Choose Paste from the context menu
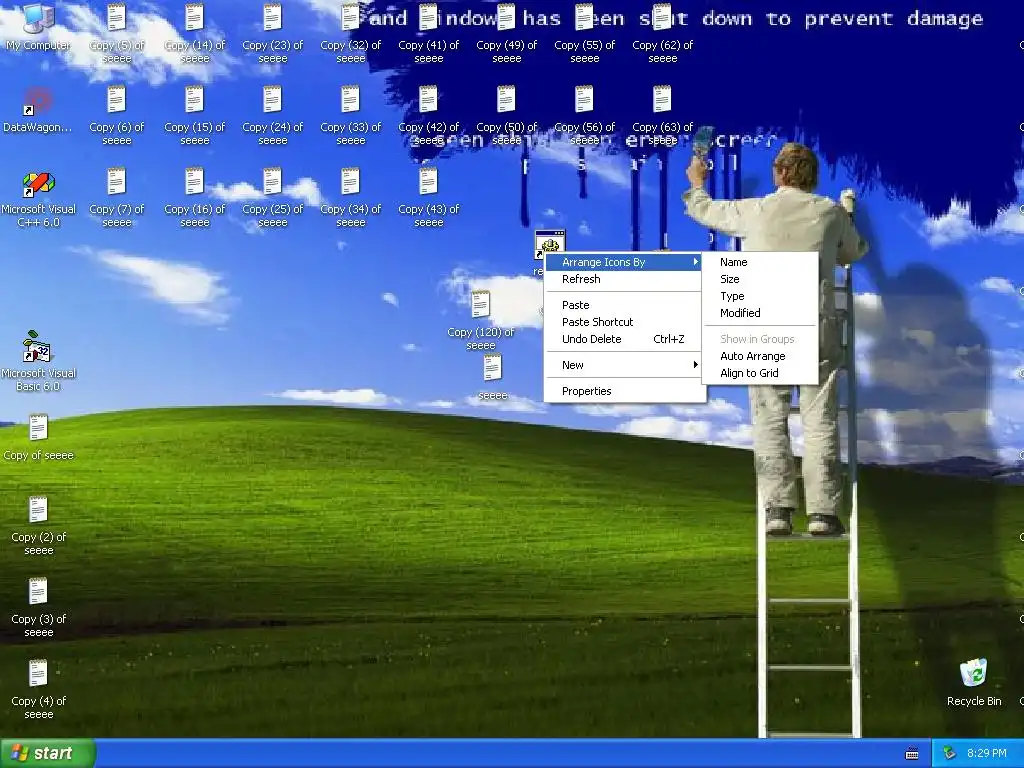The image size is (1024, 768). click(x=624, y=305)
